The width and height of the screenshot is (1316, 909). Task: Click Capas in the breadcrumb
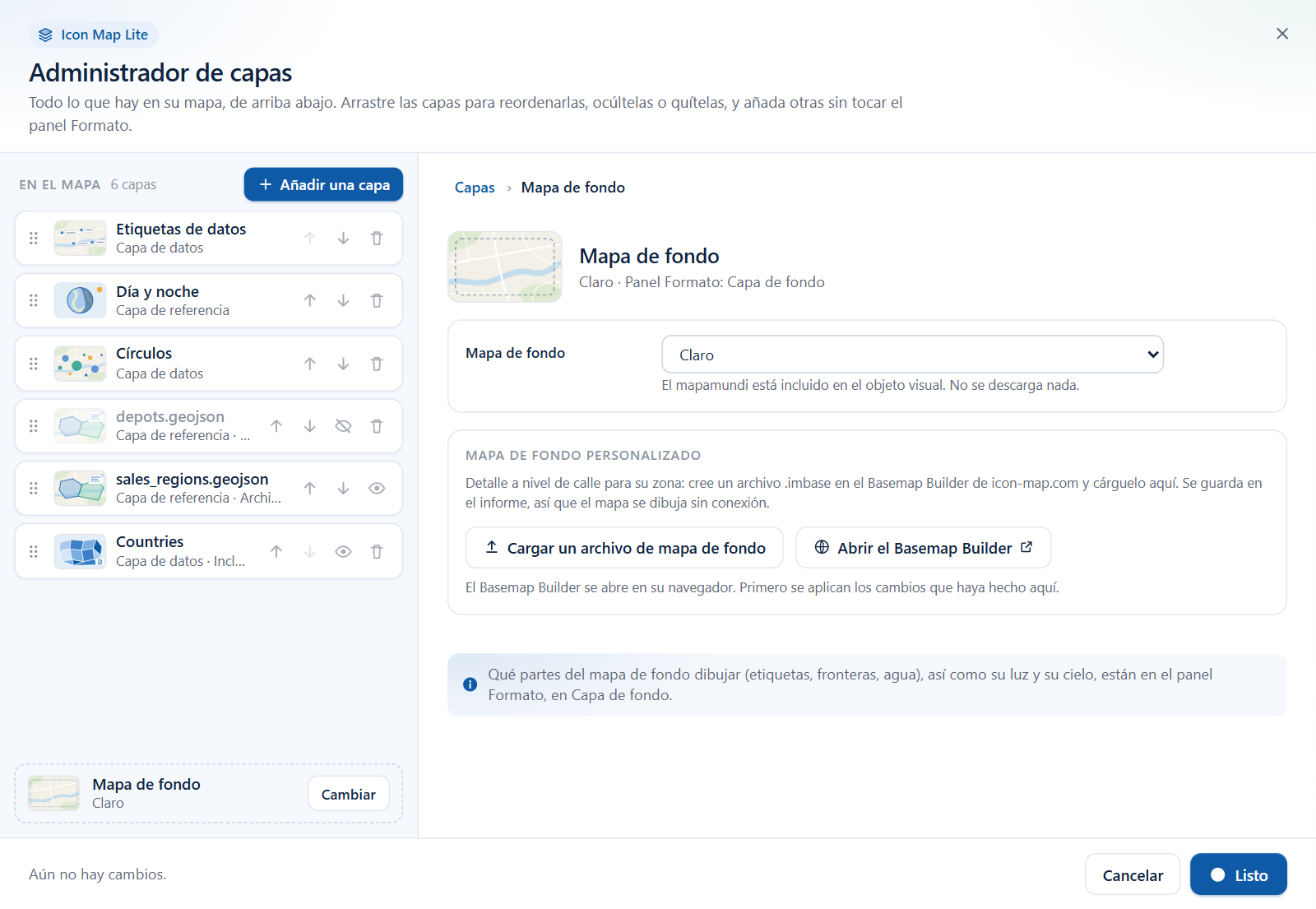point(475,188)
